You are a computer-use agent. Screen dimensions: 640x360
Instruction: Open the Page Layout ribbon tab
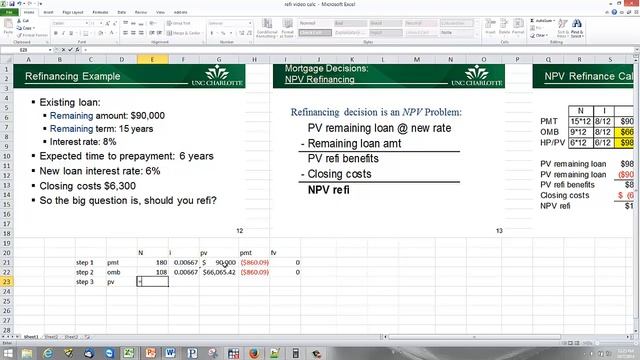click(73, 12)
